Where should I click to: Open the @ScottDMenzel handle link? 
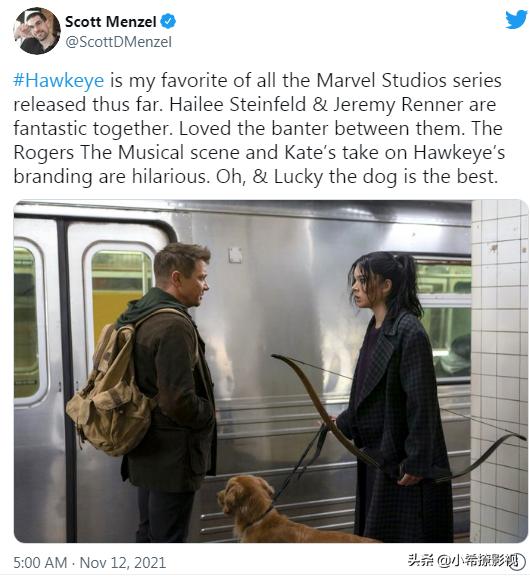click(x=118, y=42)
